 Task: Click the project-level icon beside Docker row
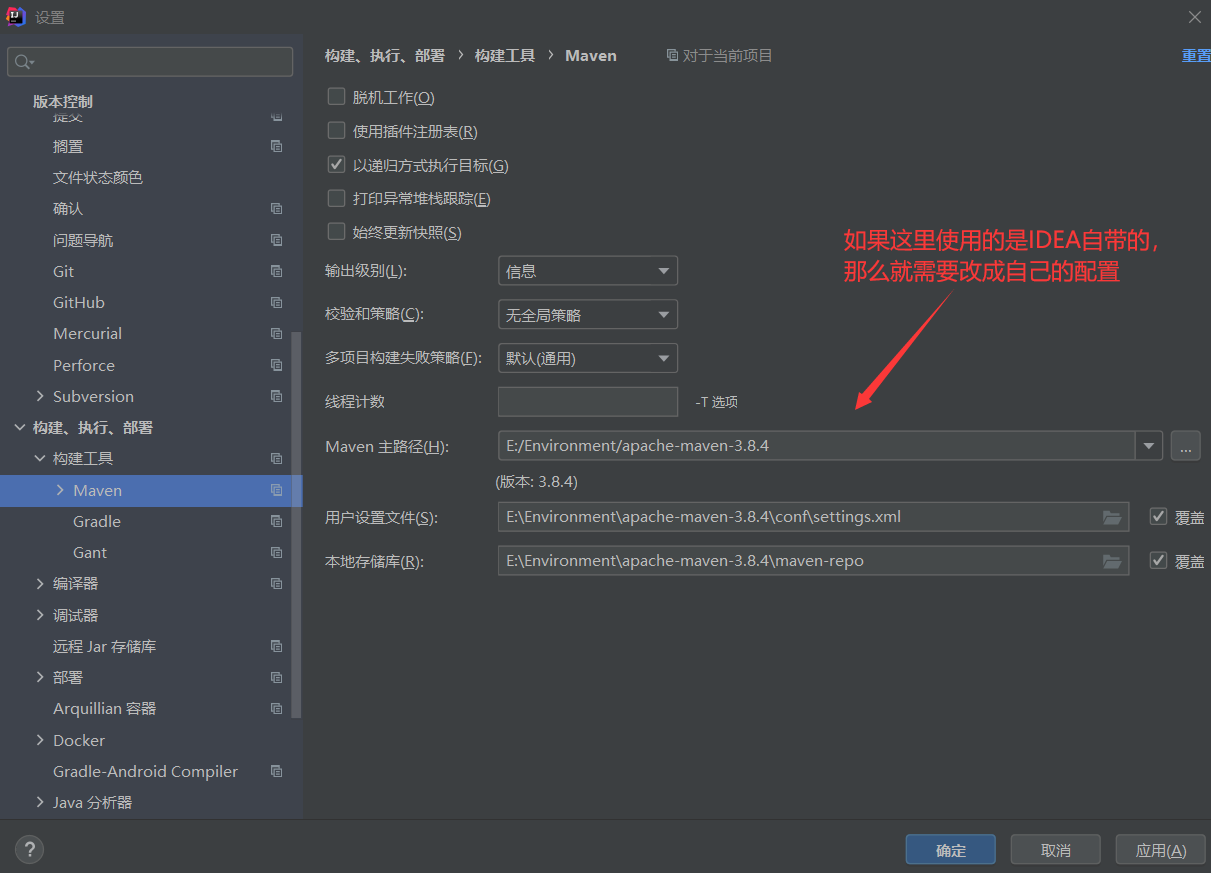click(277, 740)
